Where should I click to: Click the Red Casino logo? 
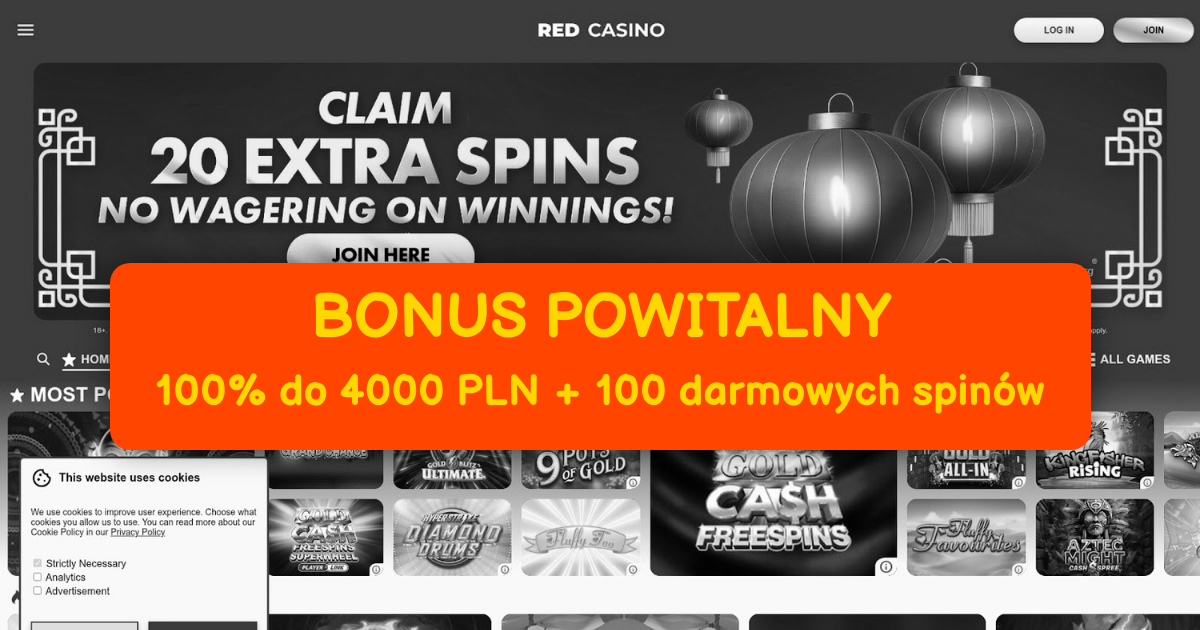pos(601,30)
